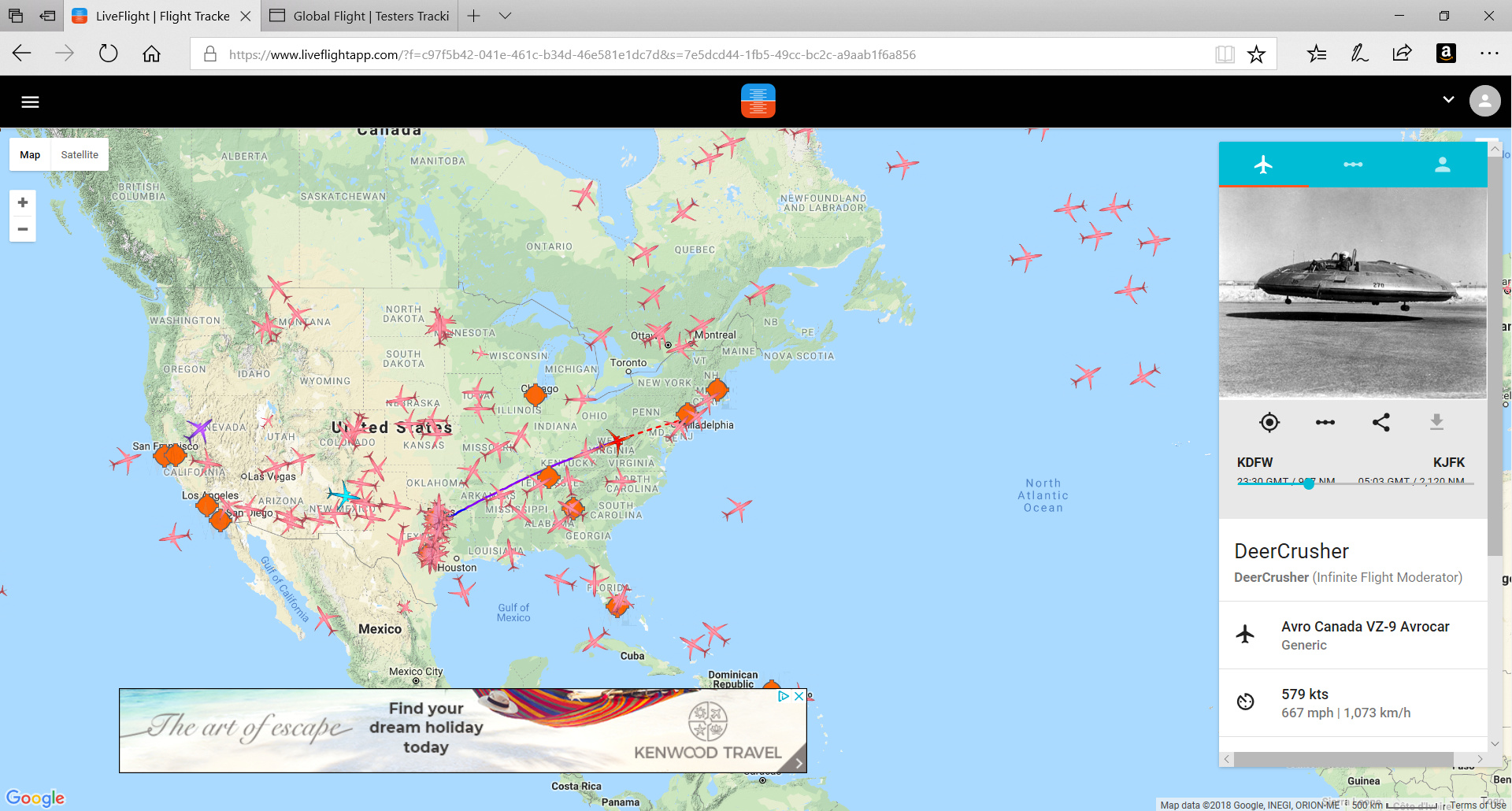Click the ad's next arrow
The height and width of the screenshot is (811, 1512).
(x=799, y=763)
